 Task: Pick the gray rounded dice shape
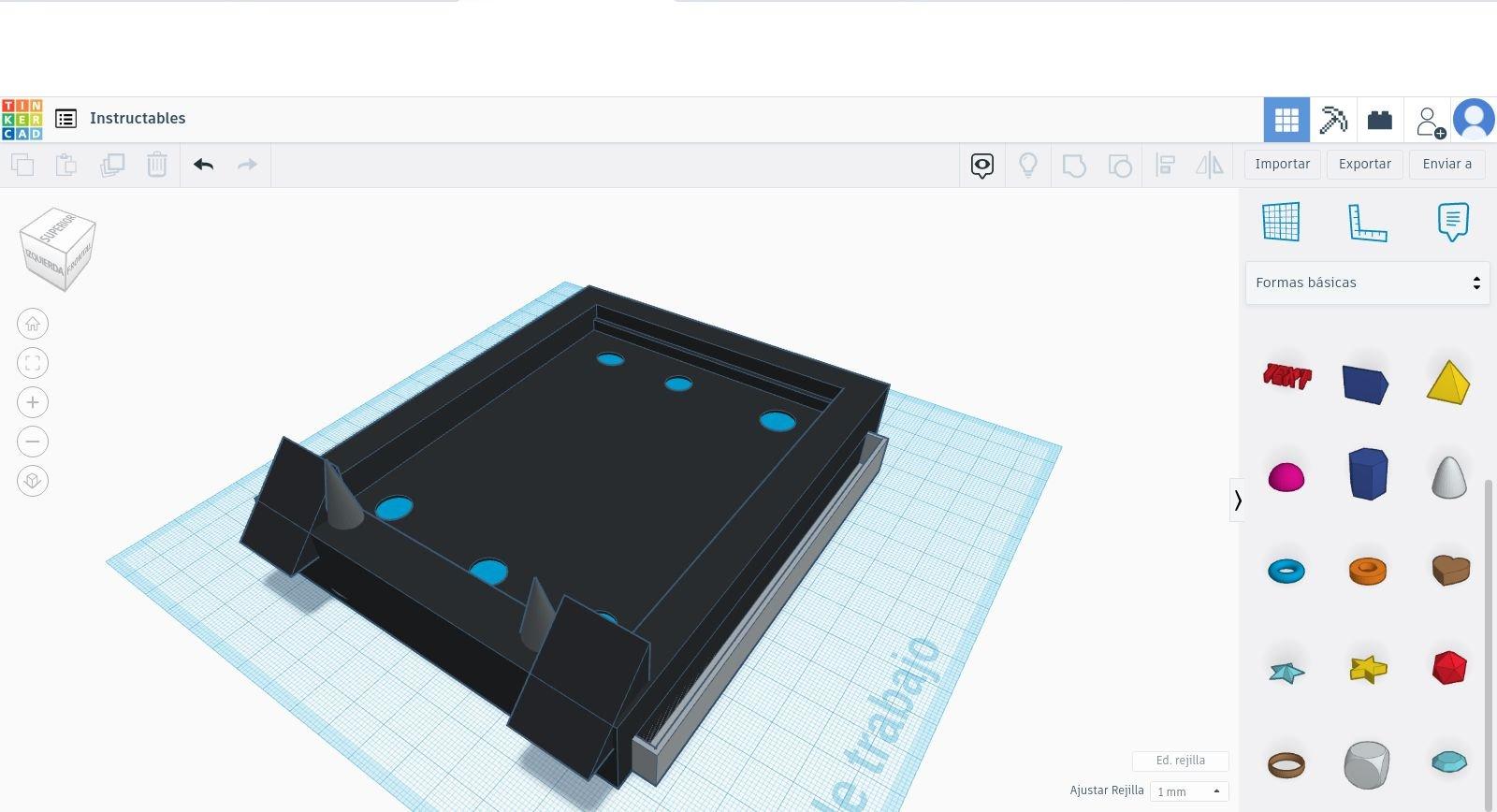tap(1367, 765)
